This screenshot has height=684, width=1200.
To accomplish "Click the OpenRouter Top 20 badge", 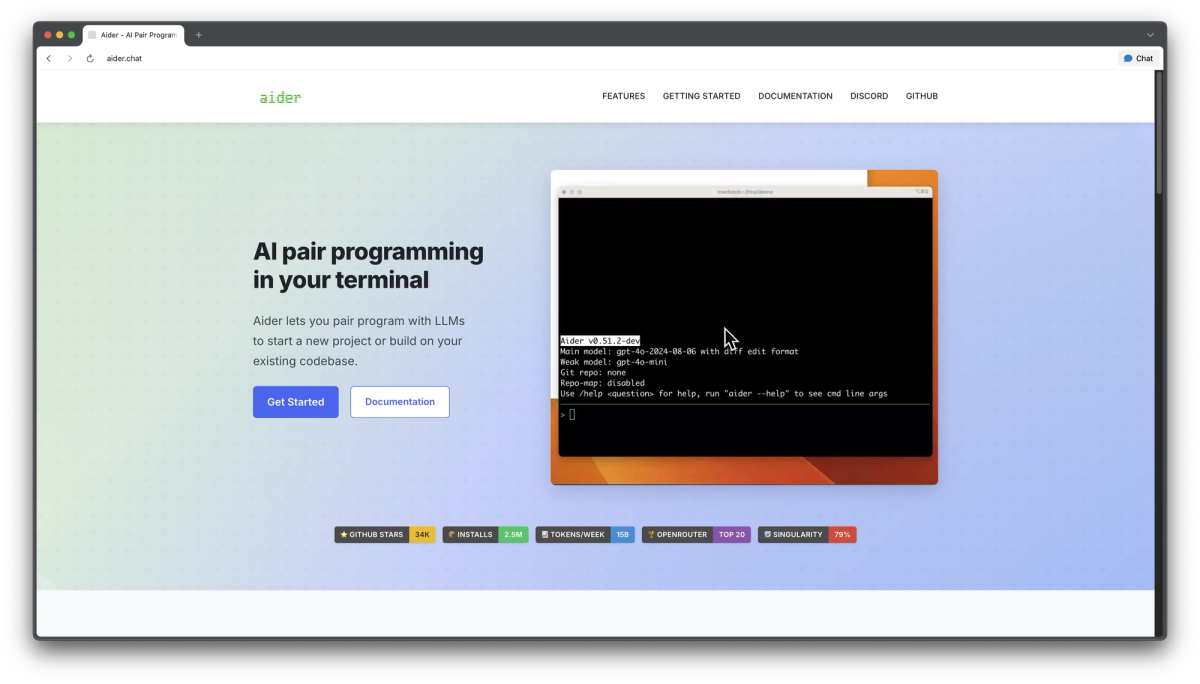I will (x=696, y=535).
